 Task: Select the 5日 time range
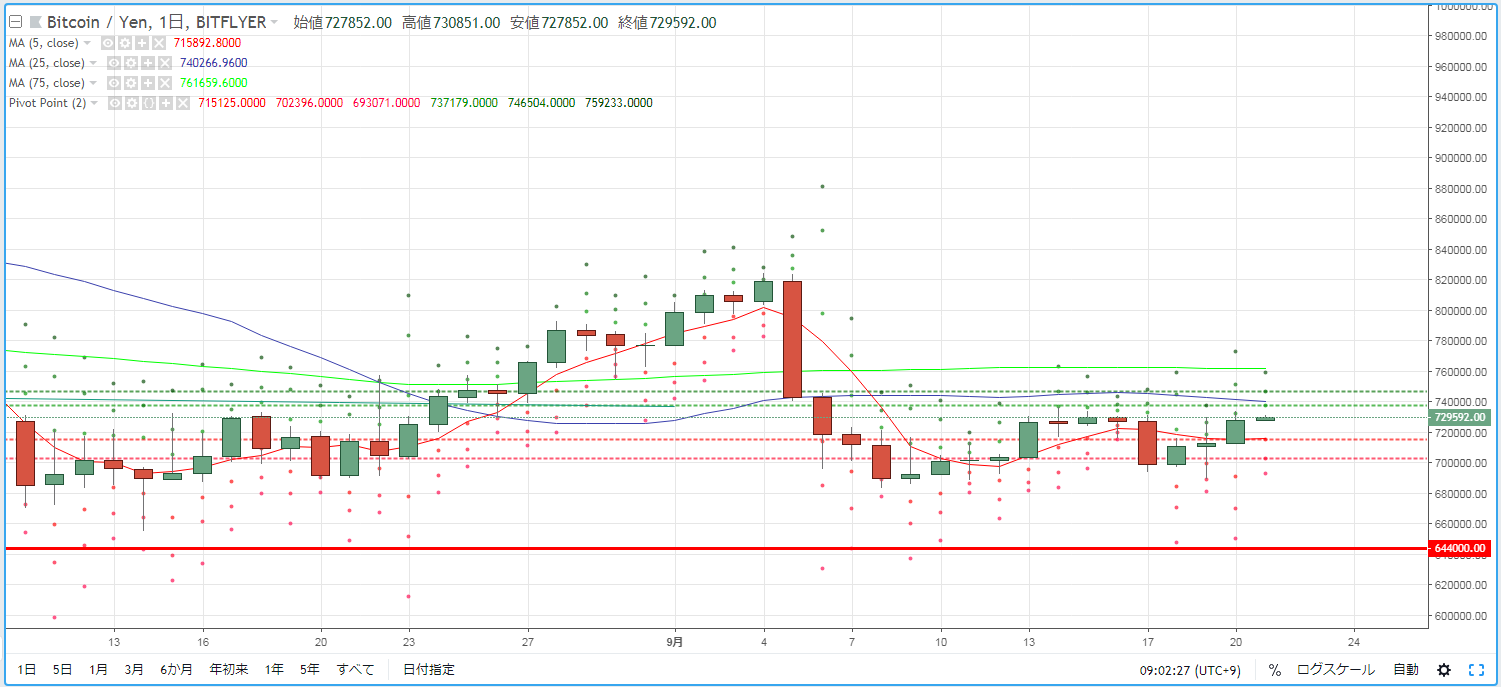click(x=62, y=670)
